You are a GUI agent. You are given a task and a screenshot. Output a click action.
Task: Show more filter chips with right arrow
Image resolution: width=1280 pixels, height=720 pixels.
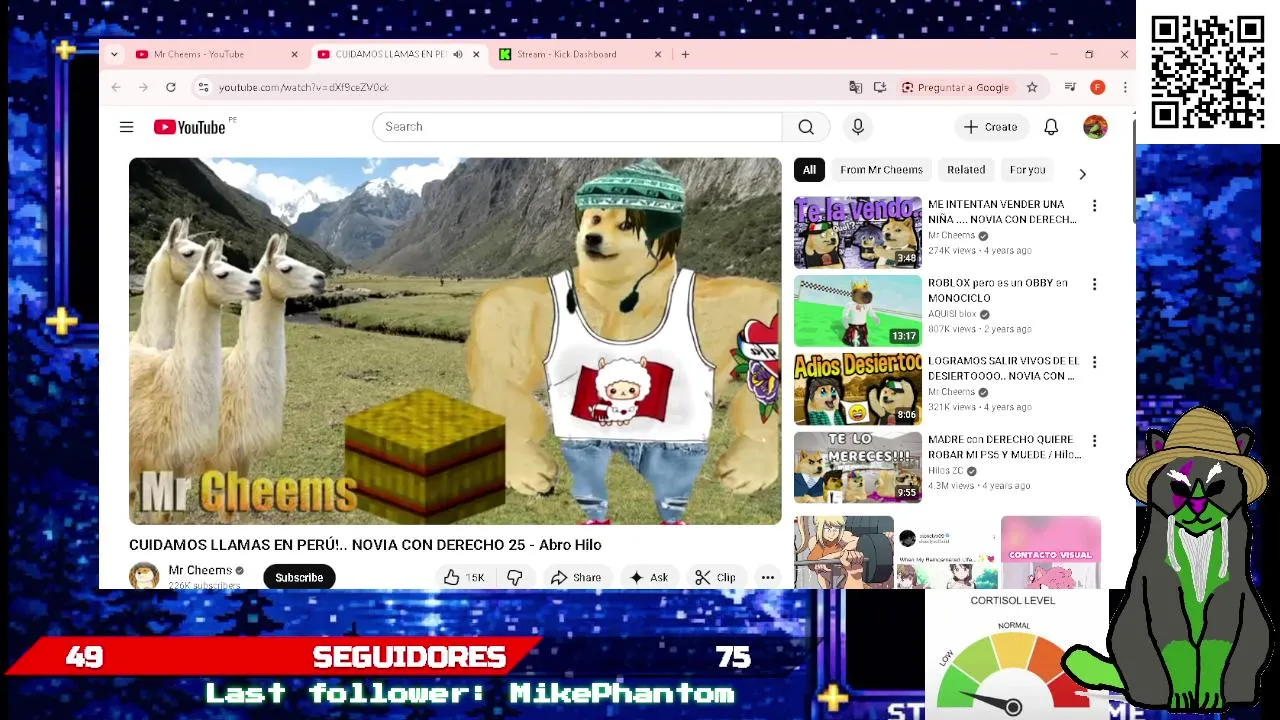1082,174
